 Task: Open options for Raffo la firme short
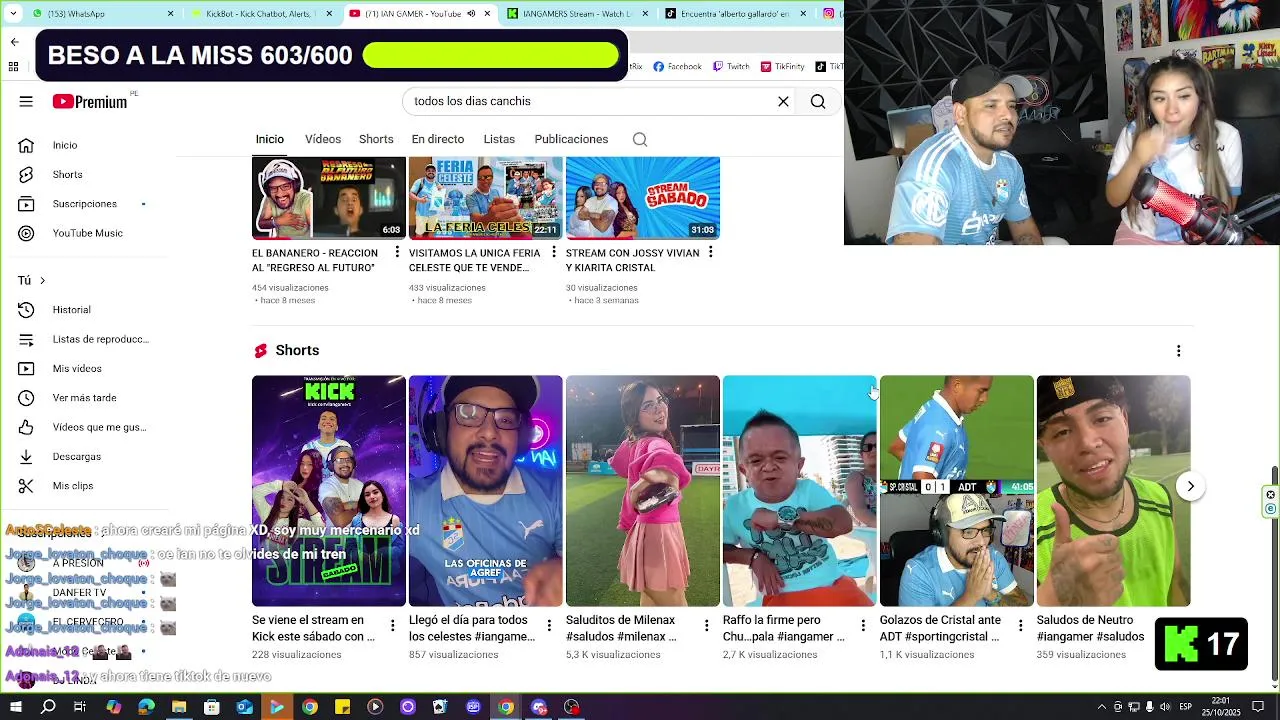(863, 626)
